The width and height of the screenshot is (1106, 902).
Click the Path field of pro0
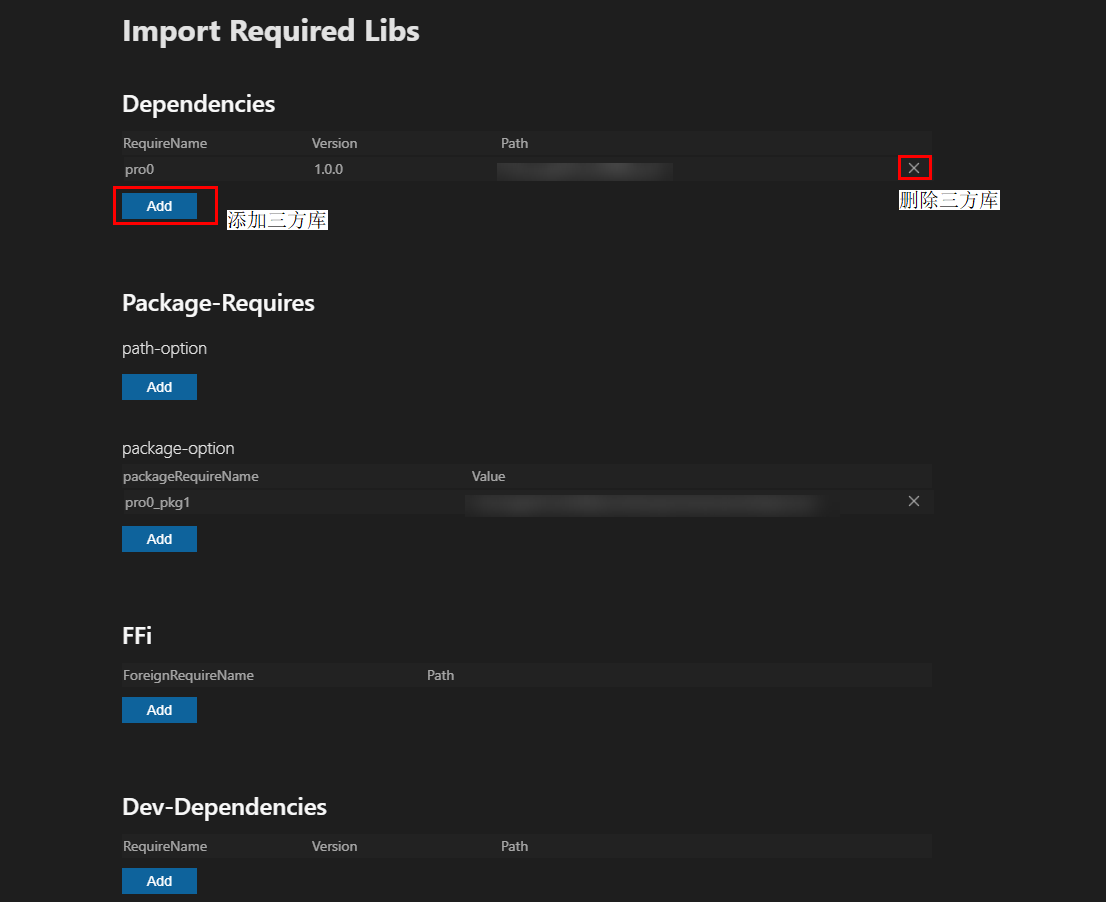point(585,170)
